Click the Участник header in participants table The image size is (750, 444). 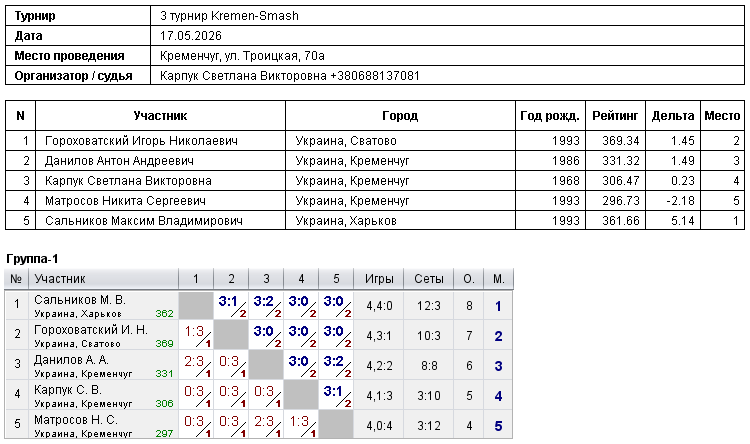click(160, 116)
